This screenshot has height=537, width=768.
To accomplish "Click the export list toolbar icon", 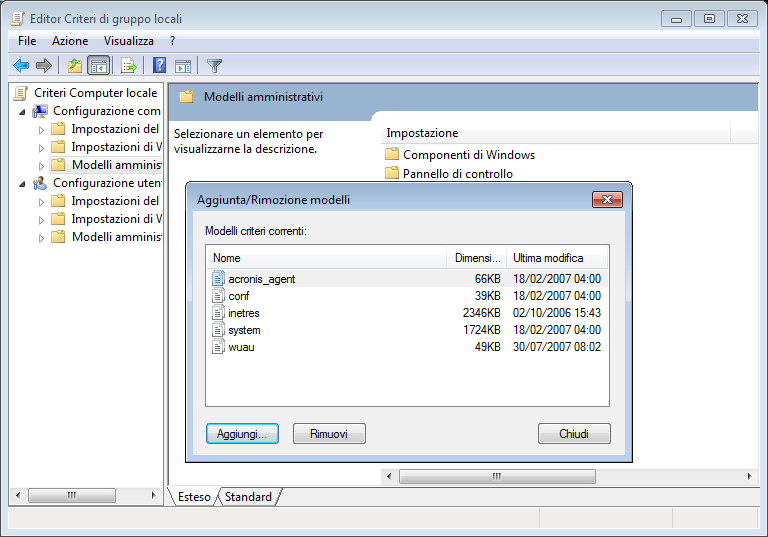I will [x=128, y=66].
